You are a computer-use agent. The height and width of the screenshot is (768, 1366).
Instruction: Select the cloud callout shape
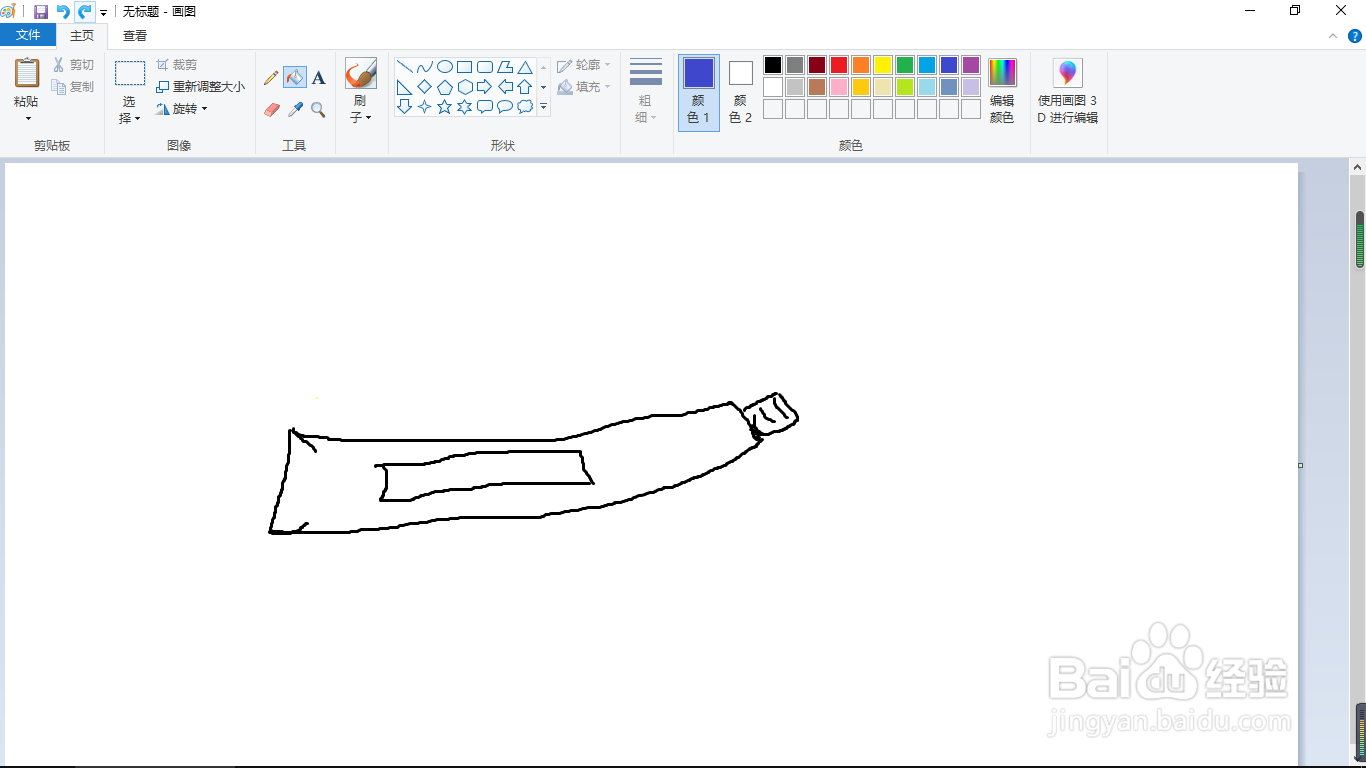point(525,107)
